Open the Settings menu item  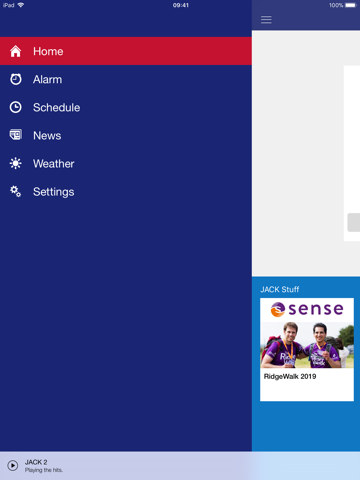[126, 192]
